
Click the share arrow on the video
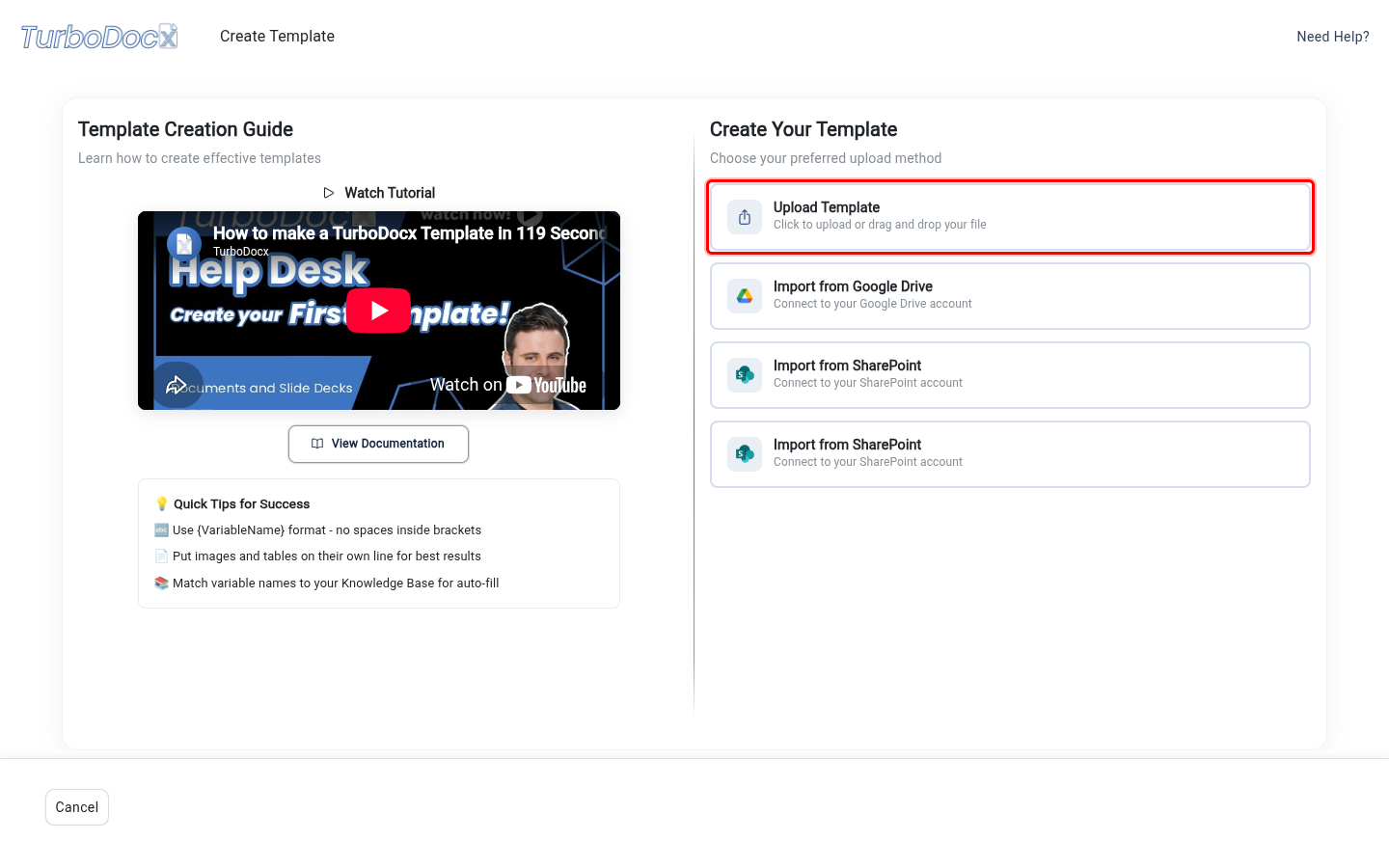point(176,385)
